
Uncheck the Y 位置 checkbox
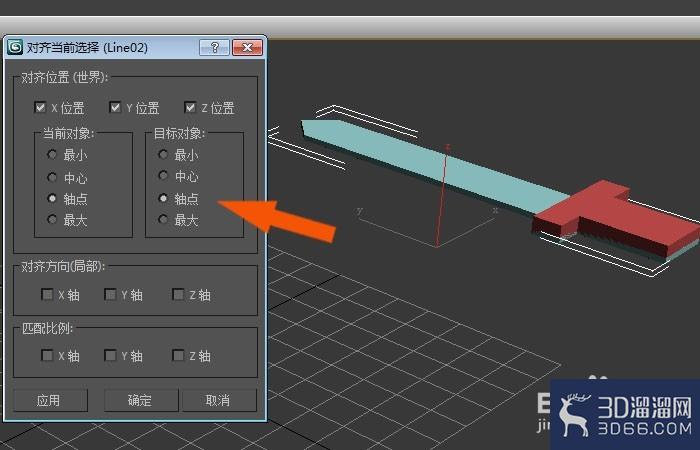(x=115, y=107)
